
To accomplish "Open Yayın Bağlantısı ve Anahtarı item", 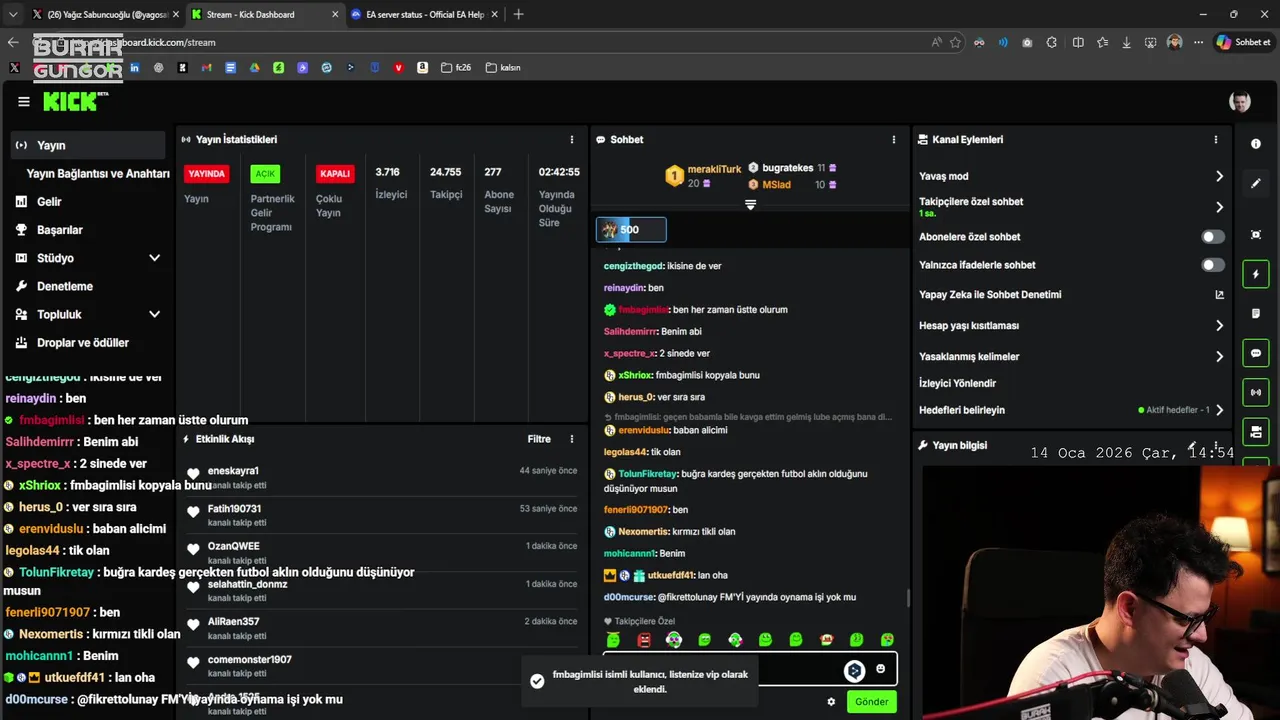I will [x=97, y=174].
